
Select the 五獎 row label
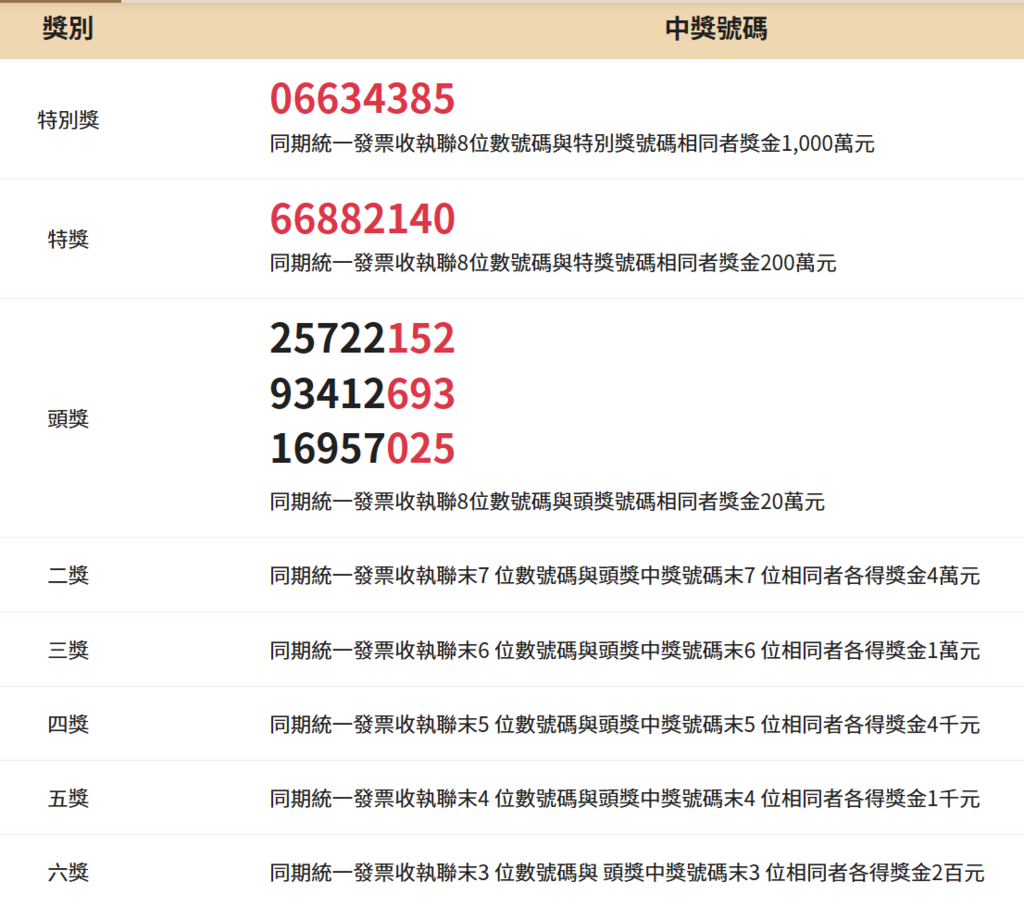[68, 798]
